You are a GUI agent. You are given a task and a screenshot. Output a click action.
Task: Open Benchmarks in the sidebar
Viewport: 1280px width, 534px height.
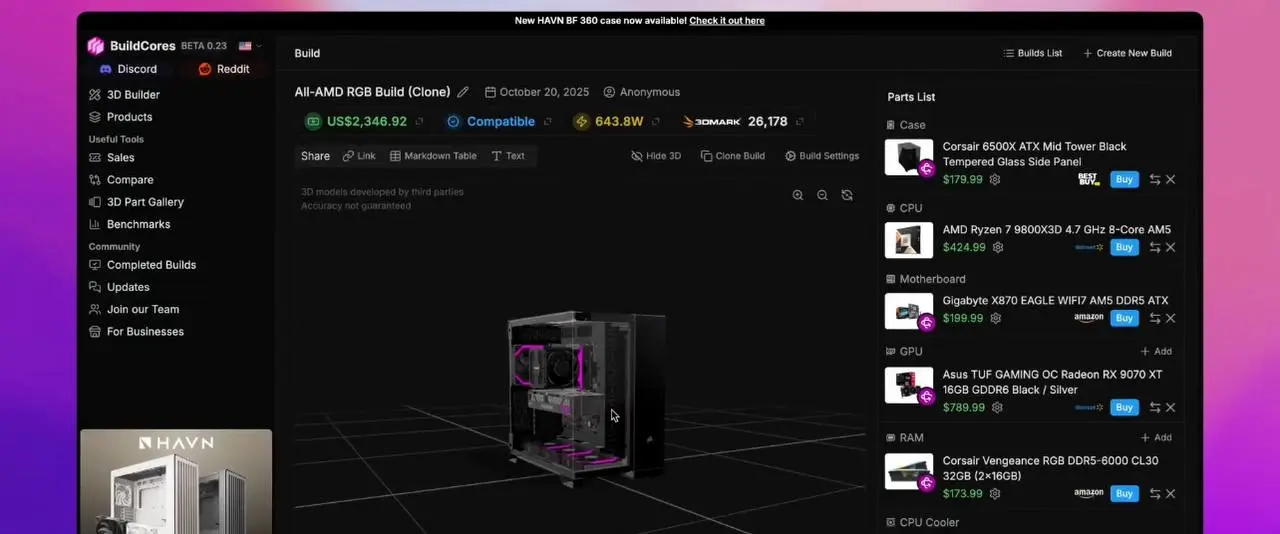click(129, 224)
